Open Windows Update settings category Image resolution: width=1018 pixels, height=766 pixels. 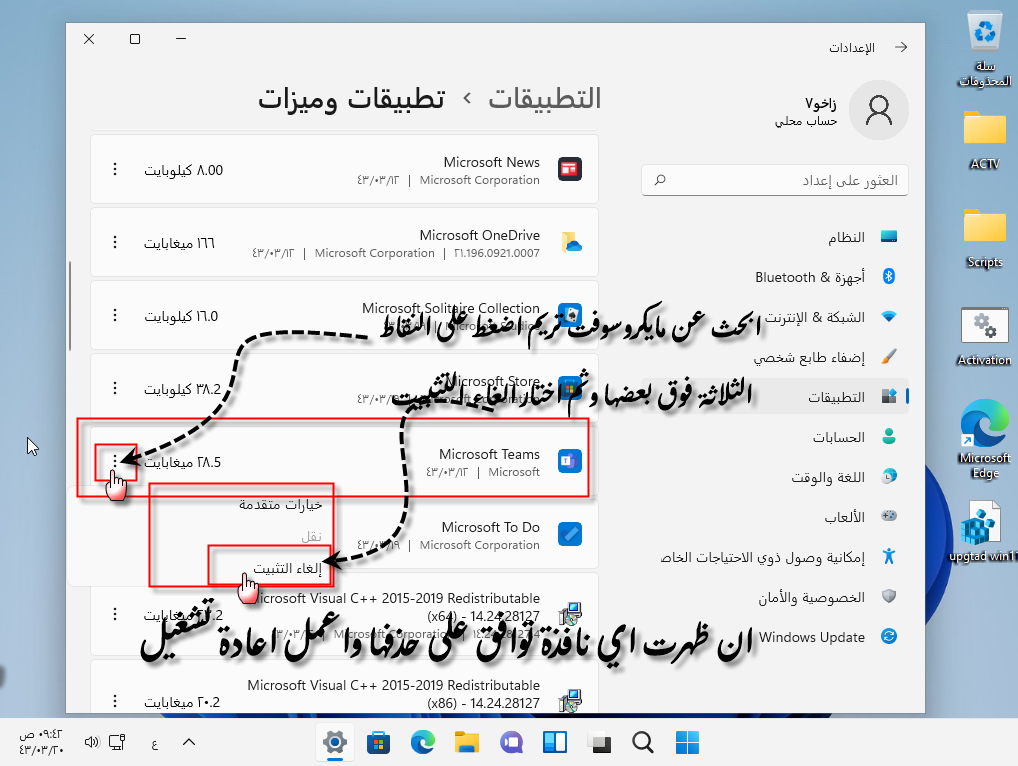[x=775, y=637]
